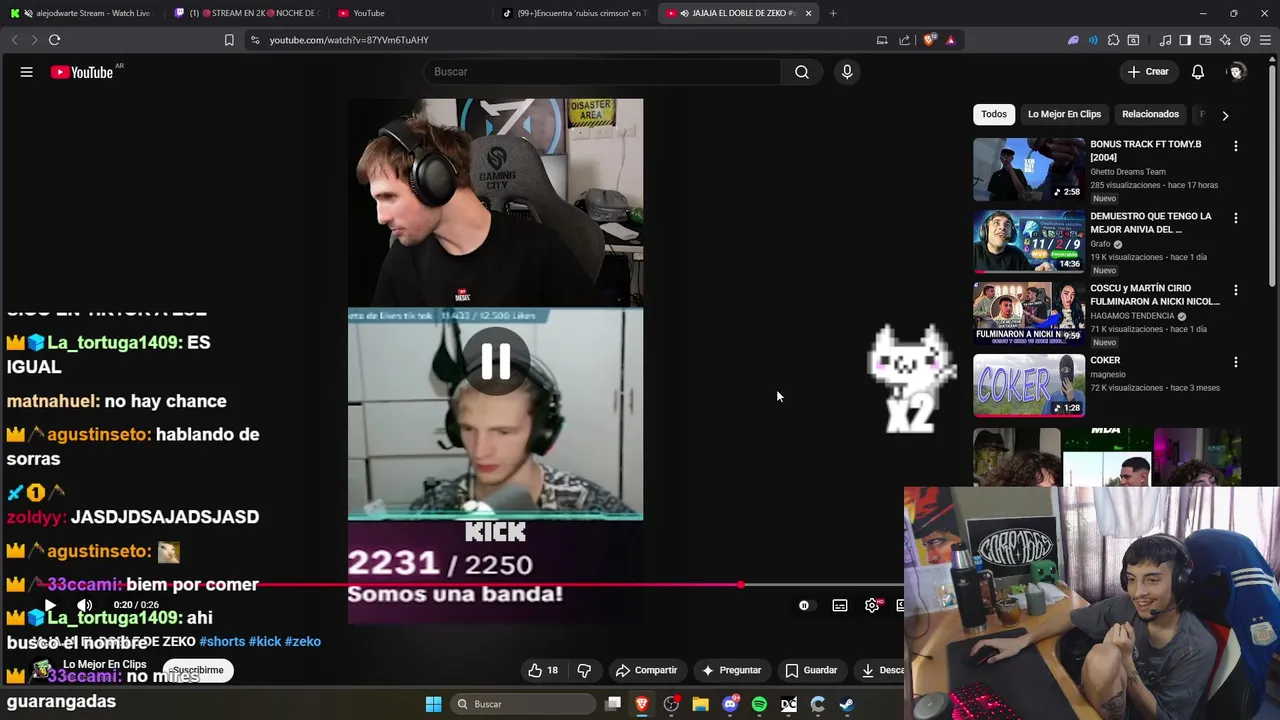Open Steam from the taskbar

[846, 704]
